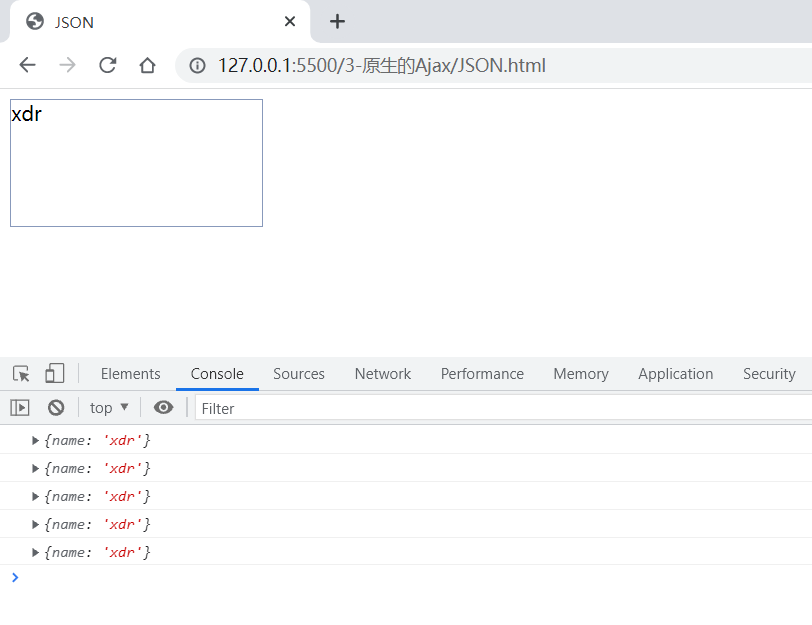
Task: Open the Sources panel
Action: coord(299,374)
